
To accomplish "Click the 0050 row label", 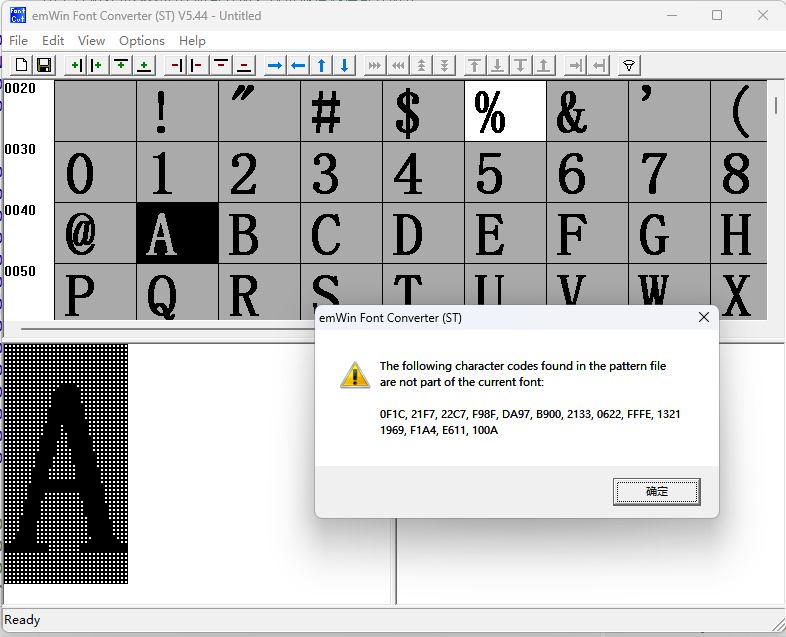I will [20, 271].
